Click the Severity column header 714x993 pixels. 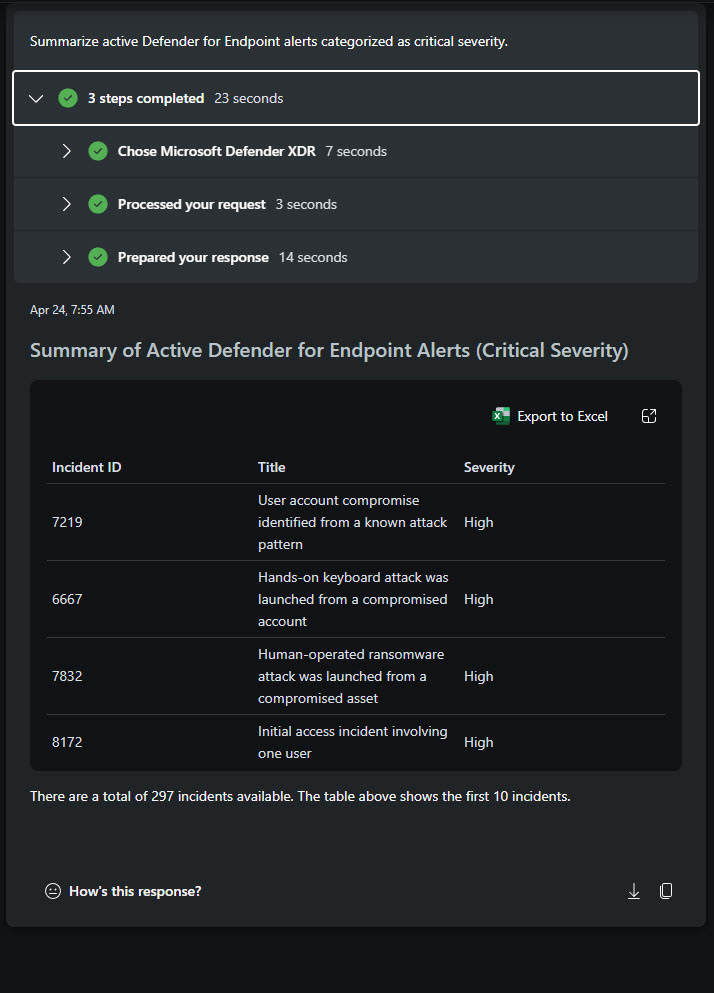point(489,467)
